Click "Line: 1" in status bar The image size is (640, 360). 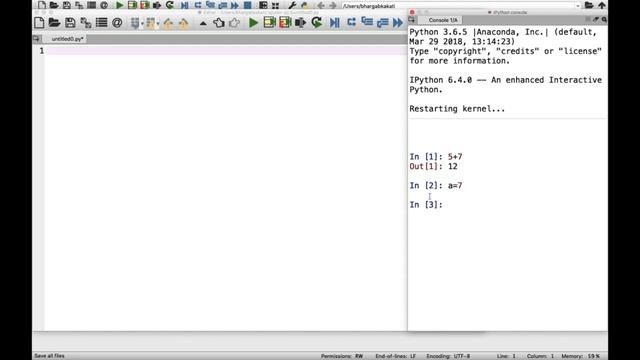506,356
